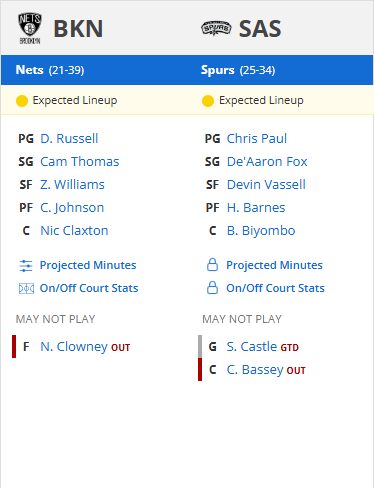Viewport: 374px width, 488px height.
Task: Click the Brooklyn Nets logo
Action: 30,28
